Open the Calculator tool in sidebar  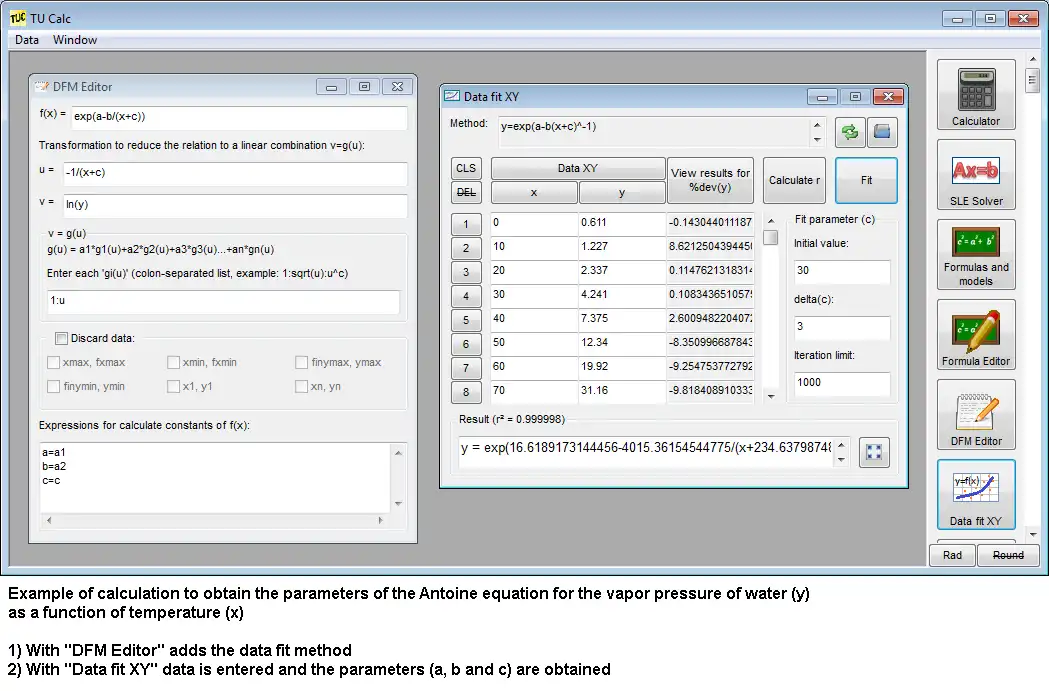pos(975,94)
